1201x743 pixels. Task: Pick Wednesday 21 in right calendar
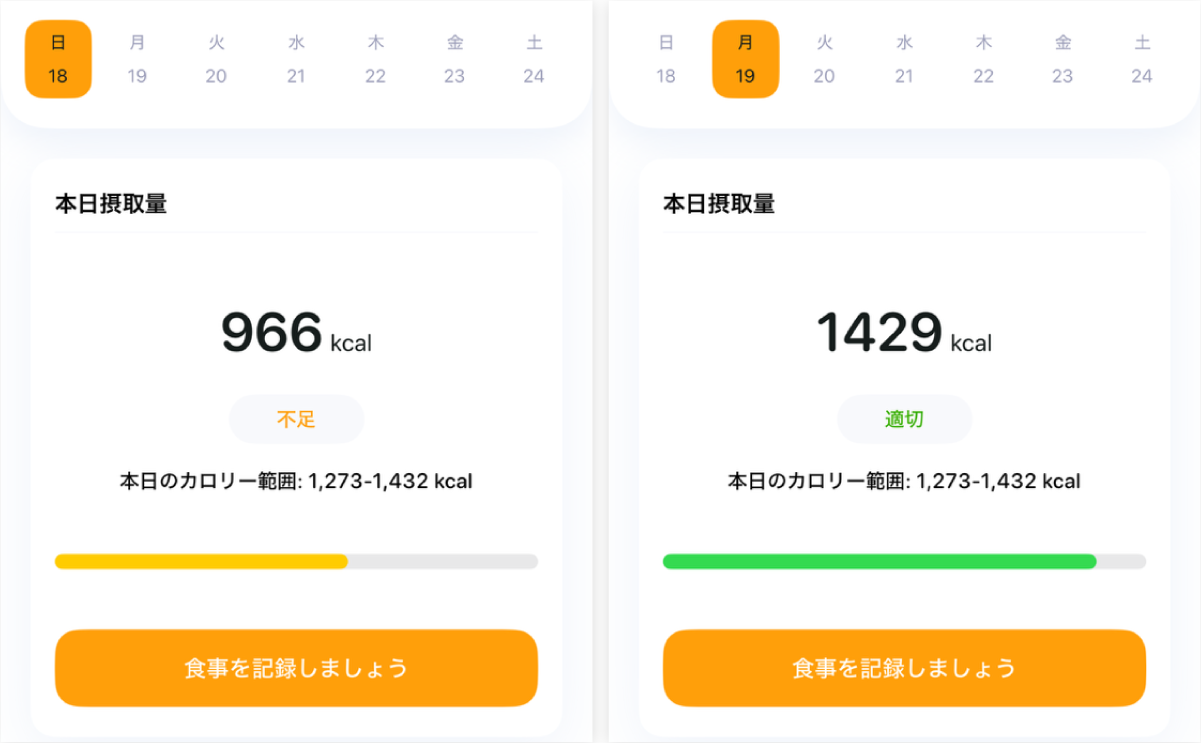(x=904, y=59)
